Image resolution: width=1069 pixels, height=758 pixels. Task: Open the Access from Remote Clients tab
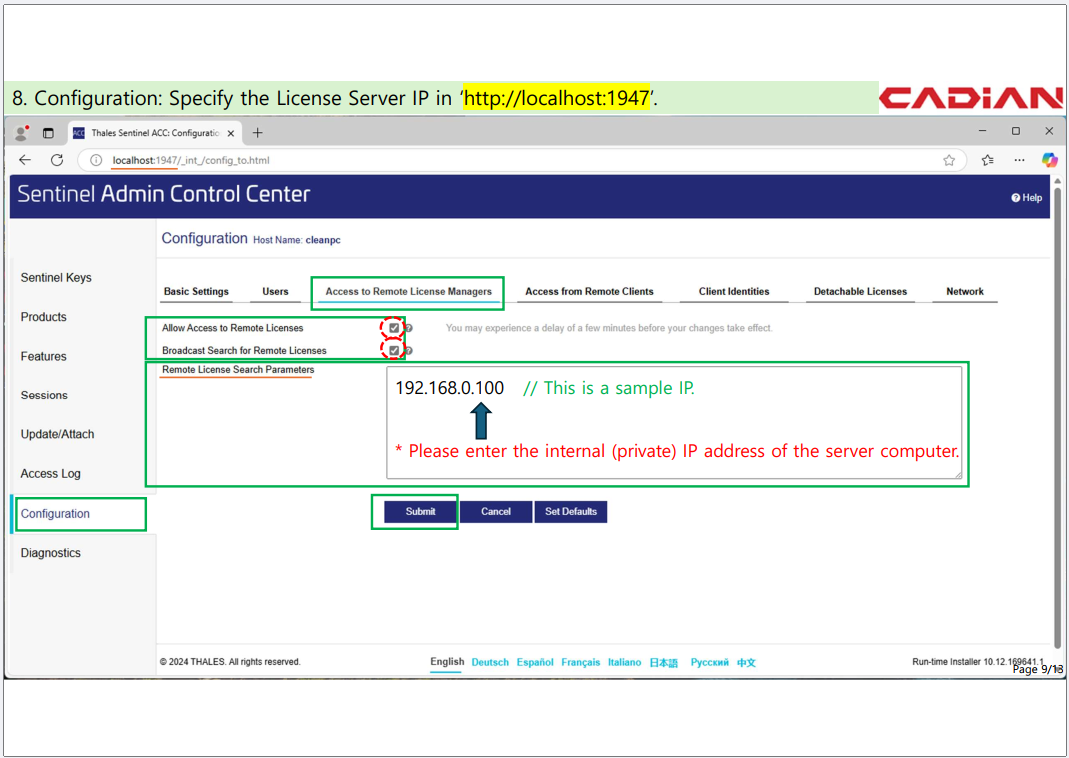coord(589,292)
